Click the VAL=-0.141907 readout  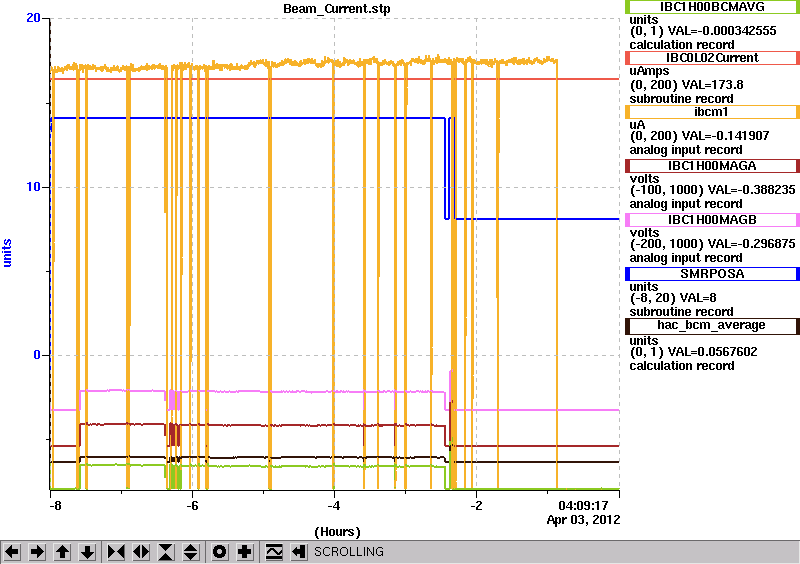pyautogui.click(x=726, y=136)
